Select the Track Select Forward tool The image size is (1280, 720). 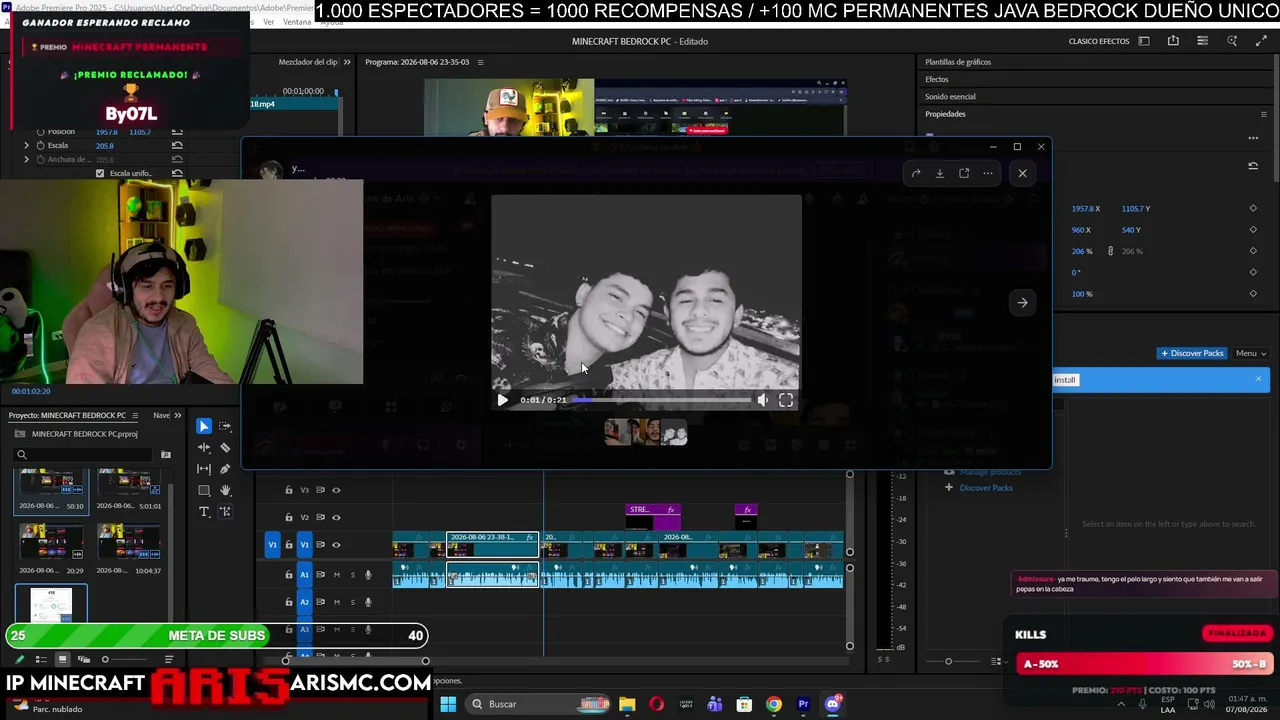225,426
